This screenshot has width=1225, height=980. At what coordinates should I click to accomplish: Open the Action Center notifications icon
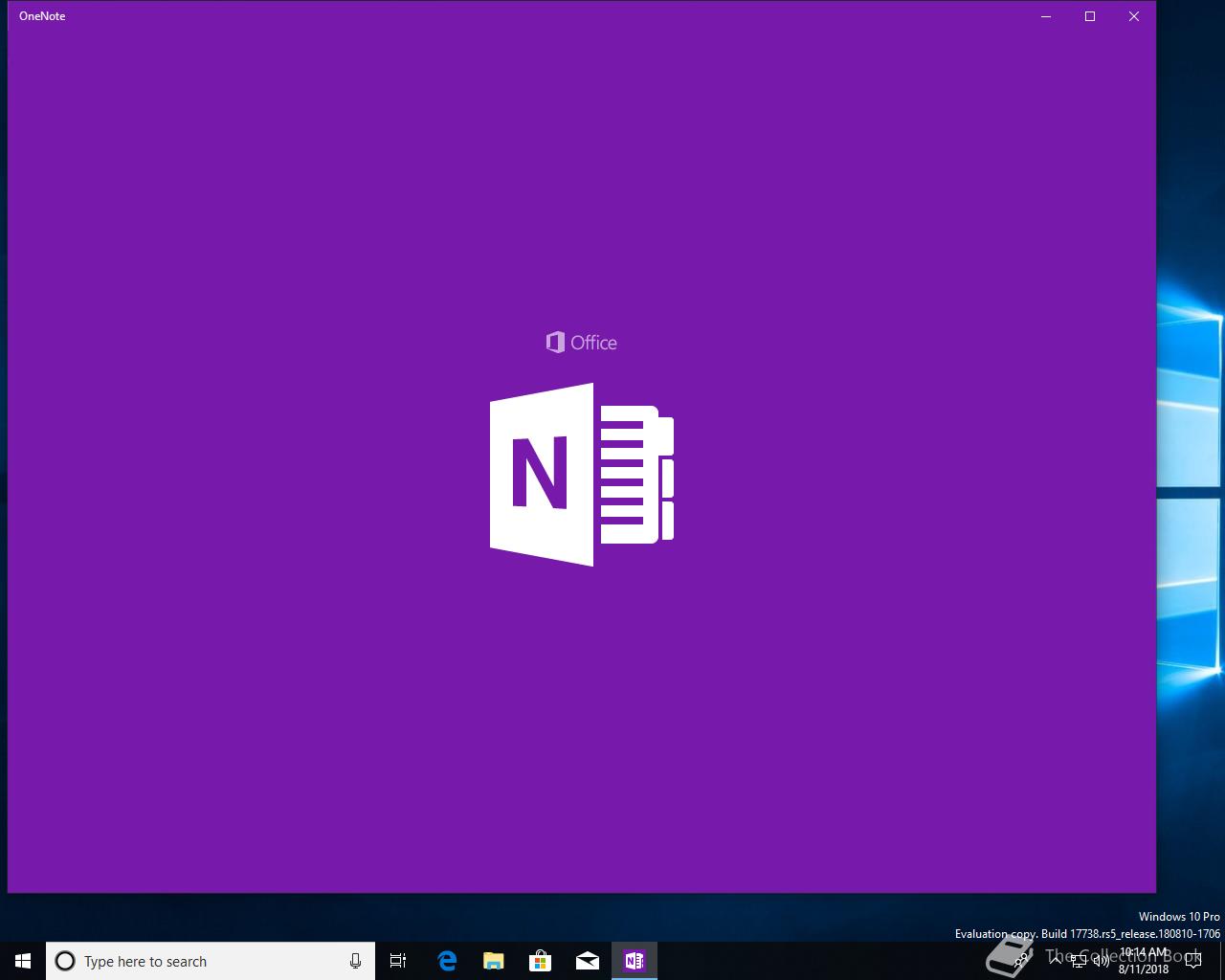click(1193, 961)
